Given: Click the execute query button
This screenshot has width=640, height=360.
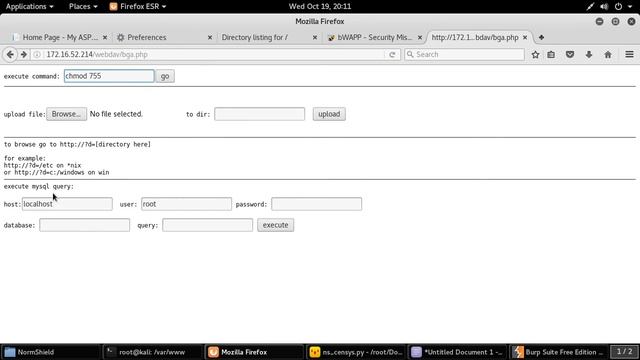Looking at the screenshot, I should click(276, 225).
